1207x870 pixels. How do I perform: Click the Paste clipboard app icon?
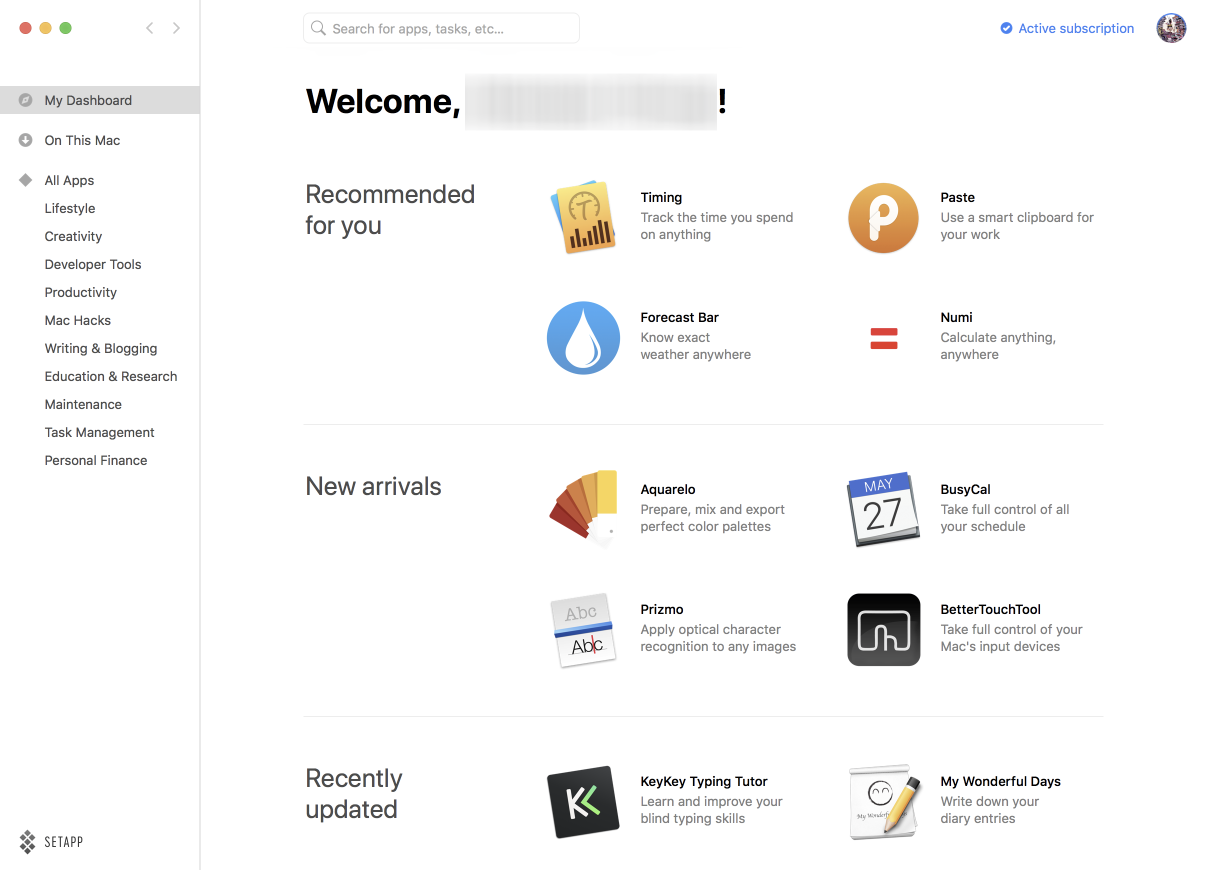[x=883, y=218]
